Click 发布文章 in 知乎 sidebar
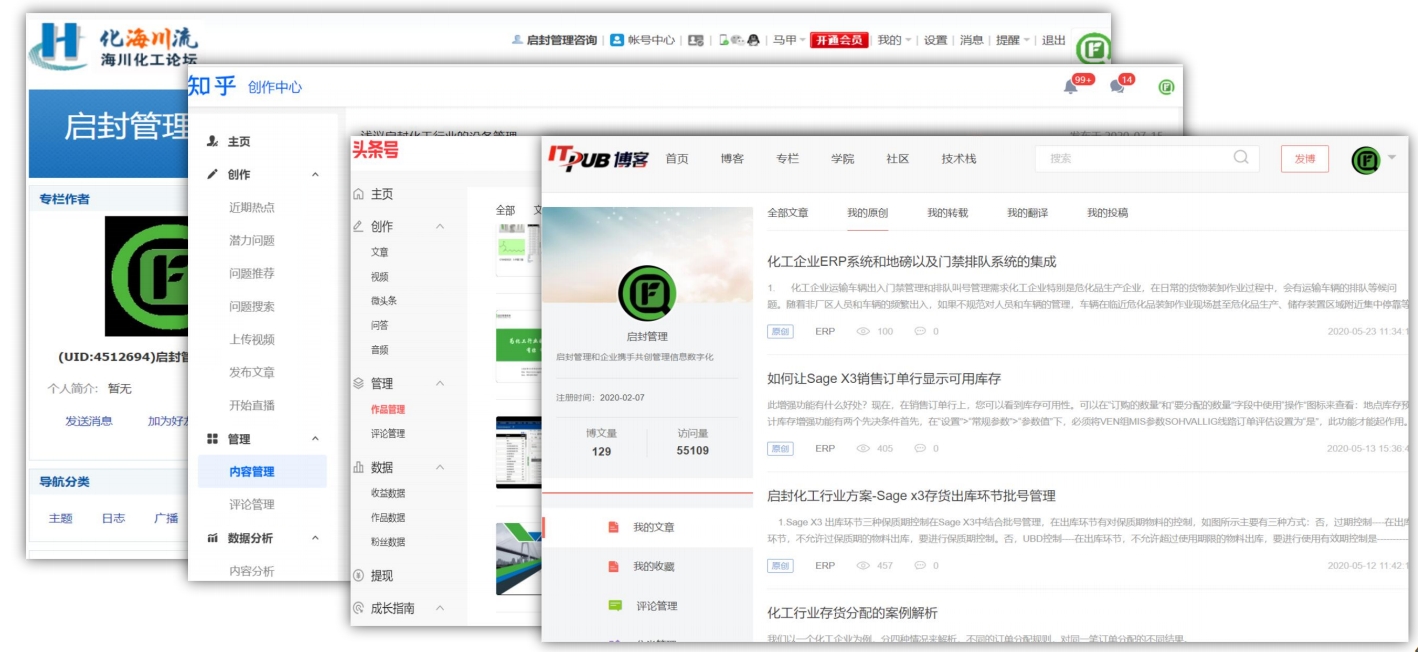Viewport: 1418px width, 652px height. (x=252, y=372)
